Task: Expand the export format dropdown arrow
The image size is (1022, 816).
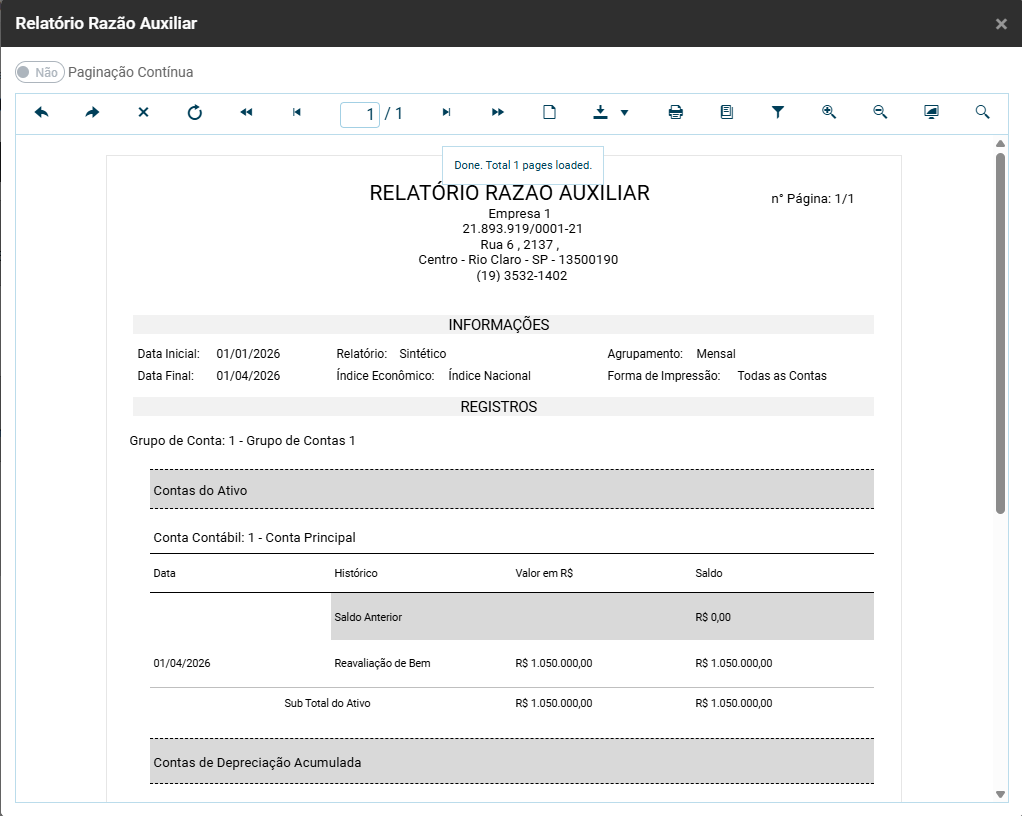Action: 625,113
